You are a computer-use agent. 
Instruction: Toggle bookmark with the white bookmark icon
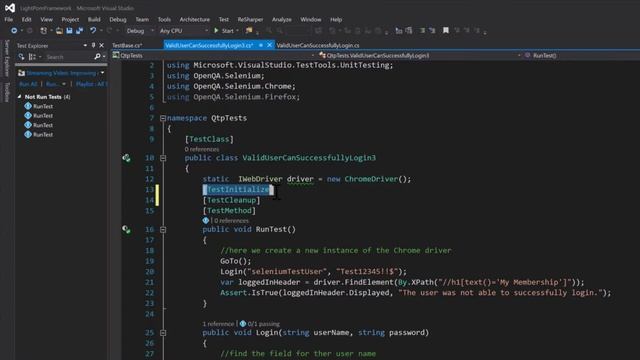(446, 31)
